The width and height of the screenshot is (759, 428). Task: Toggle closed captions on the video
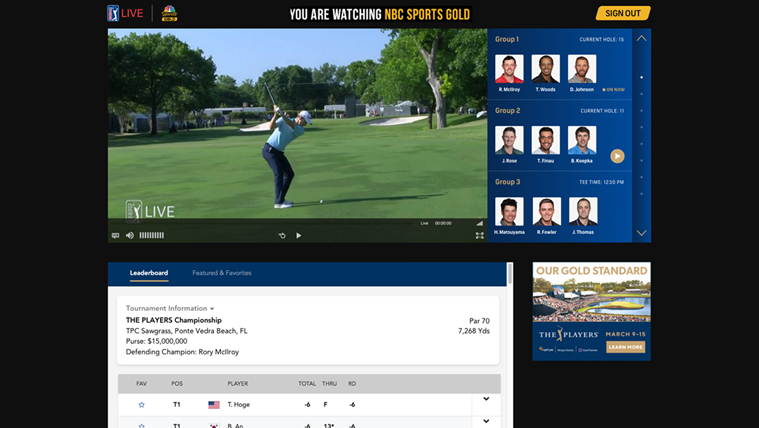(x=116, y=235)
